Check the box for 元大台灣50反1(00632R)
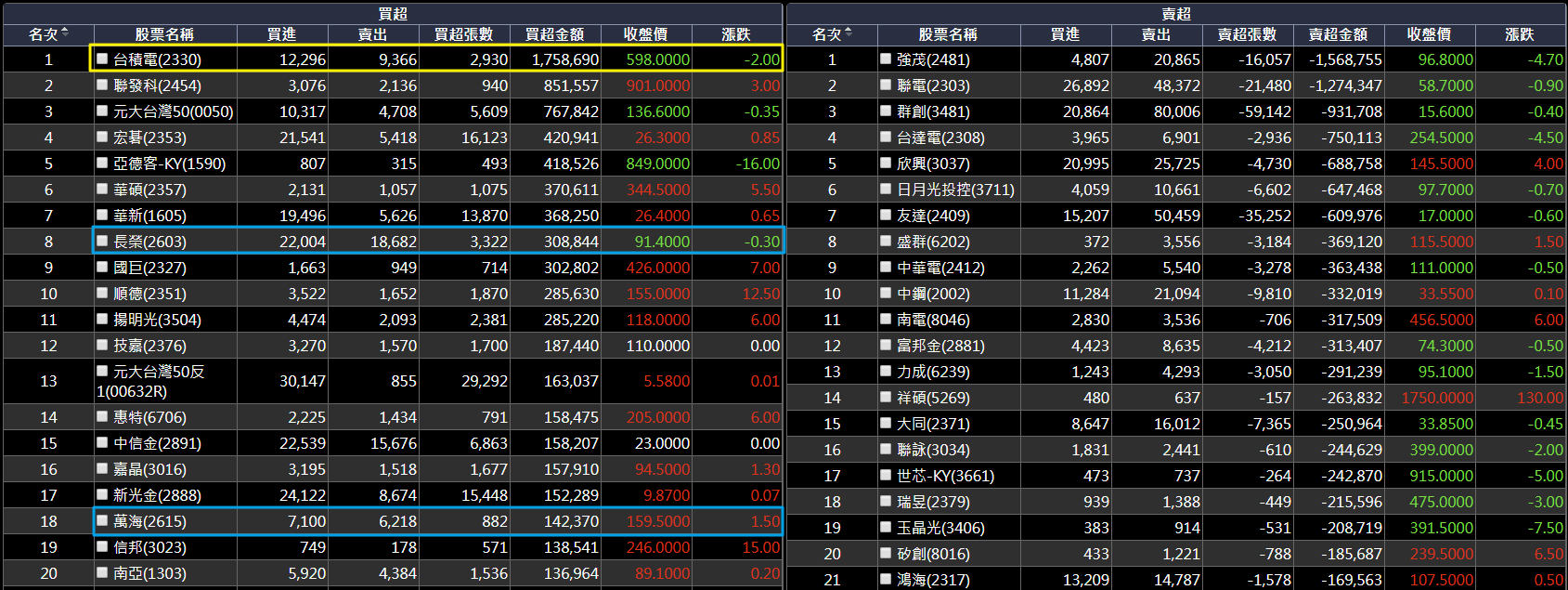1568x590 pixels. click(103, 371)
